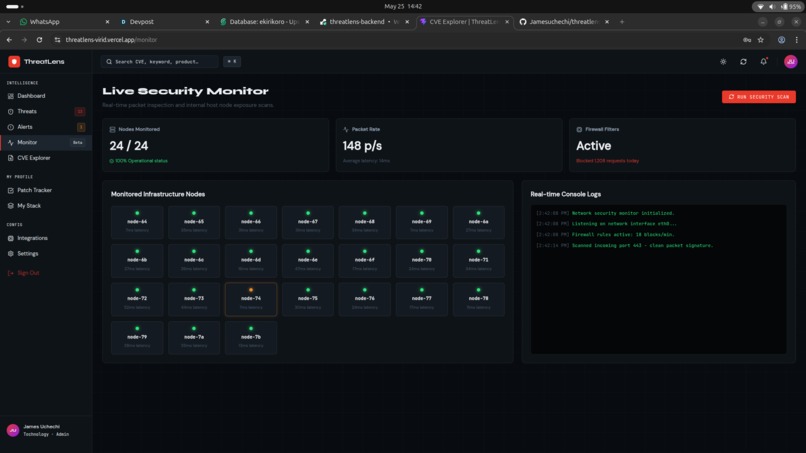
Task: Reload the page with browser reload icon
Action: (x=39, y=40)
